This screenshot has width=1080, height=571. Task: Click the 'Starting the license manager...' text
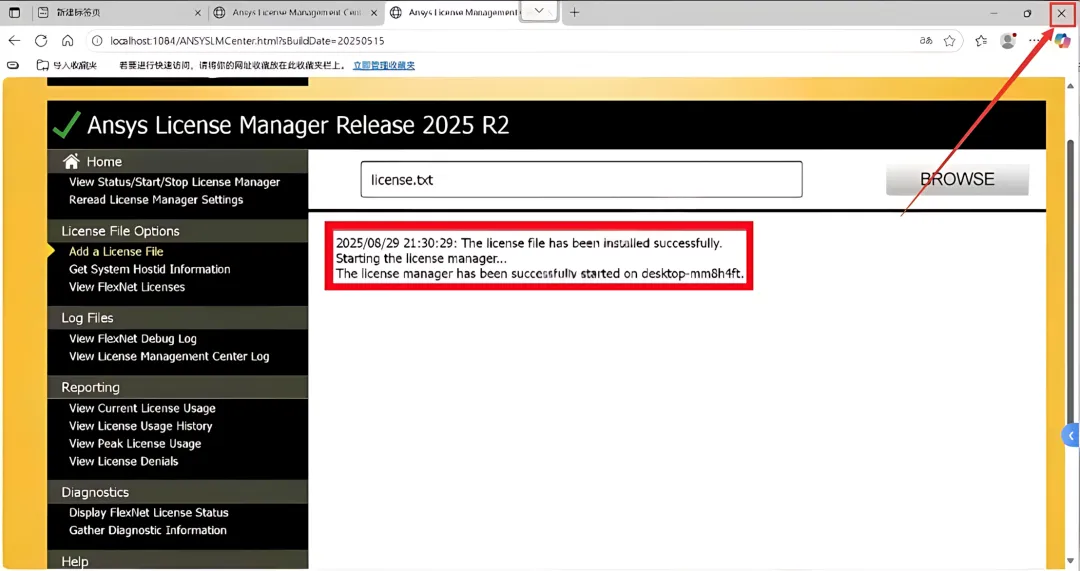click(x=421, y=258)
